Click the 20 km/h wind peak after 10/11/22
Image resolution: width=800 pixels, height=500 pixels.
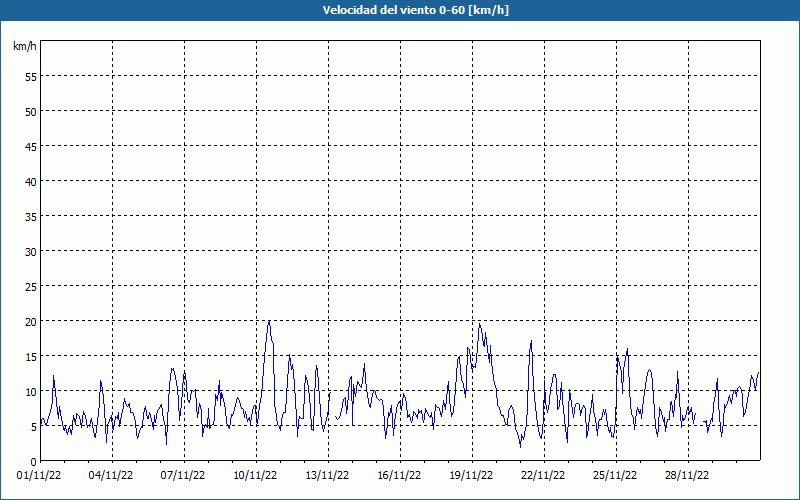coord(269,322)
